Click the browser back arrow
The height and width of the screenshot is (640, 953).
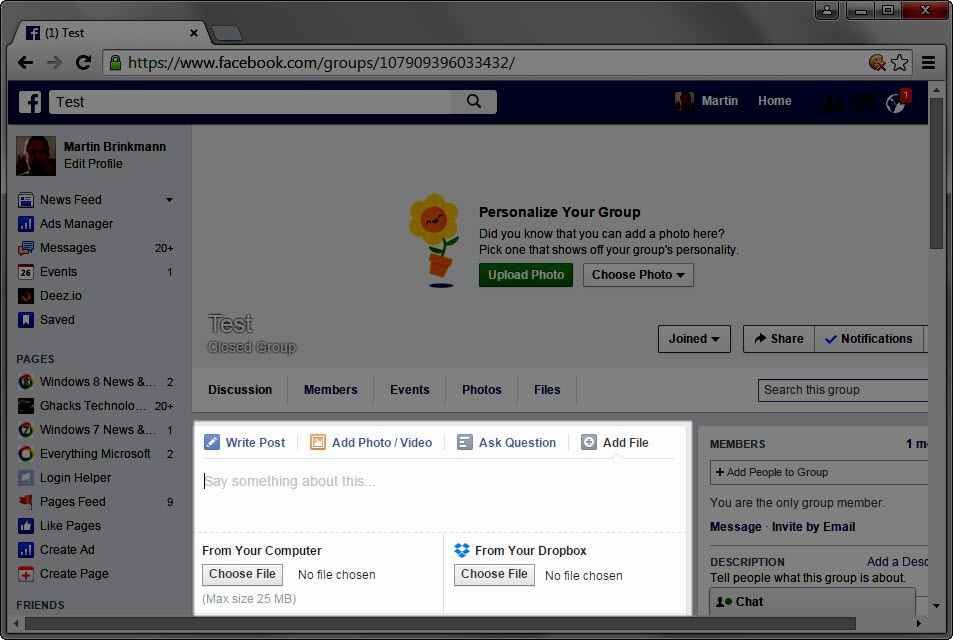(x=26, y=63)
